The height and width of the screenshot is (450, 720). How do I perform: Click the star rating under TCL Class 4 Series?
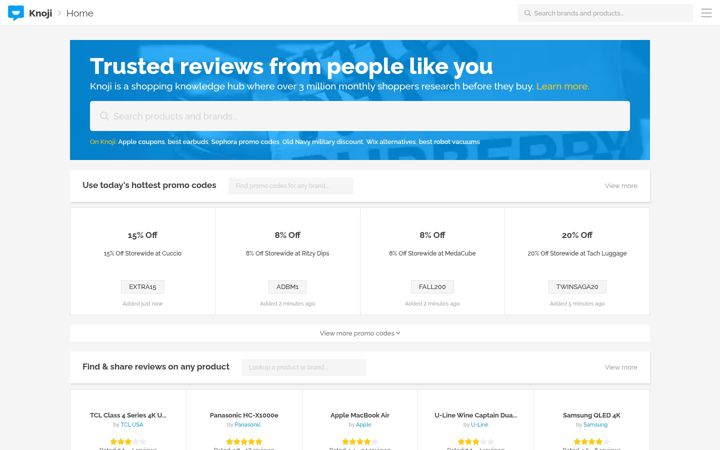click(x=128, y=441)
